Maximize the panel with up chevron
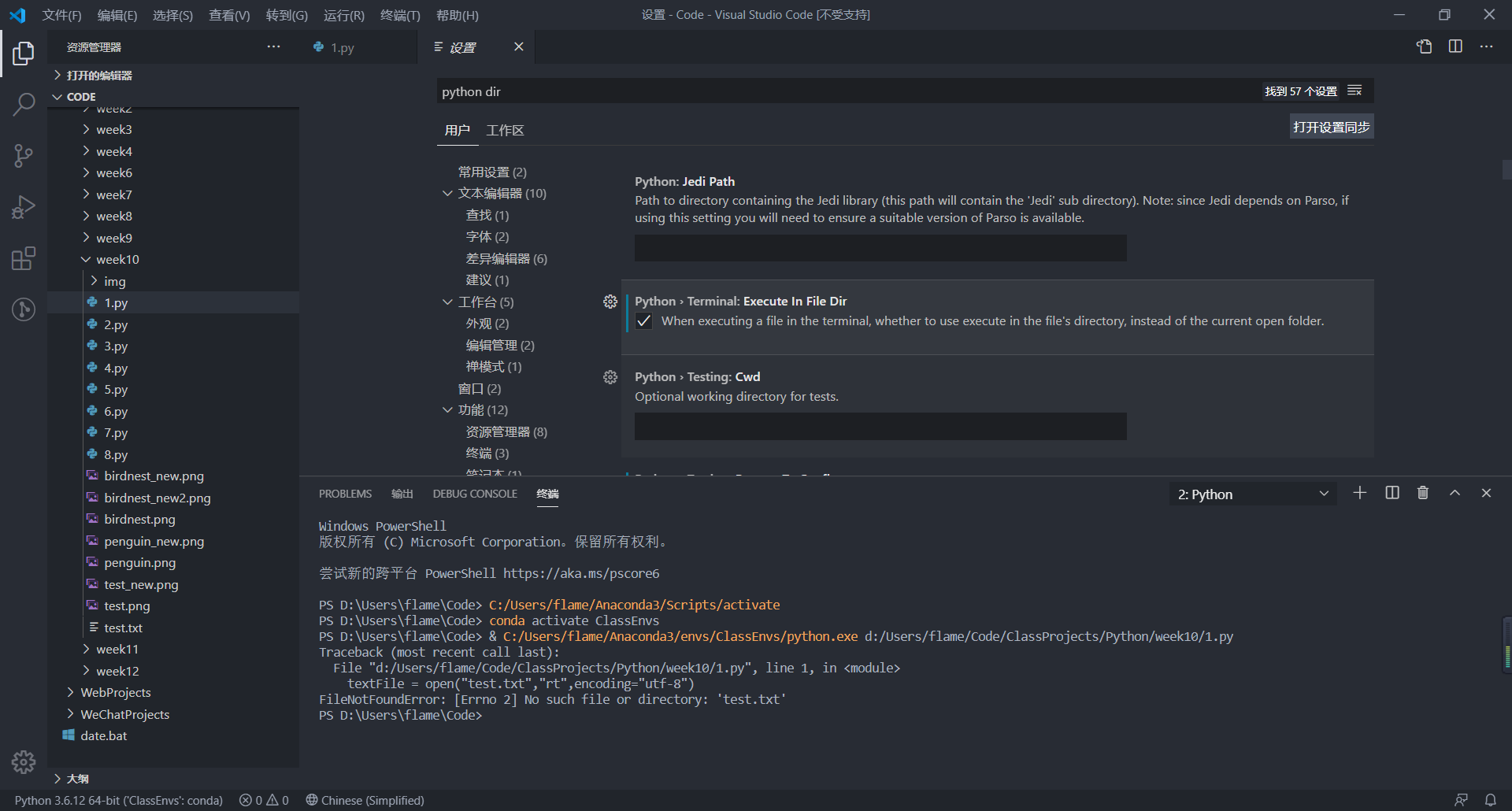The image size is (1512, 811). (1455, 493)
